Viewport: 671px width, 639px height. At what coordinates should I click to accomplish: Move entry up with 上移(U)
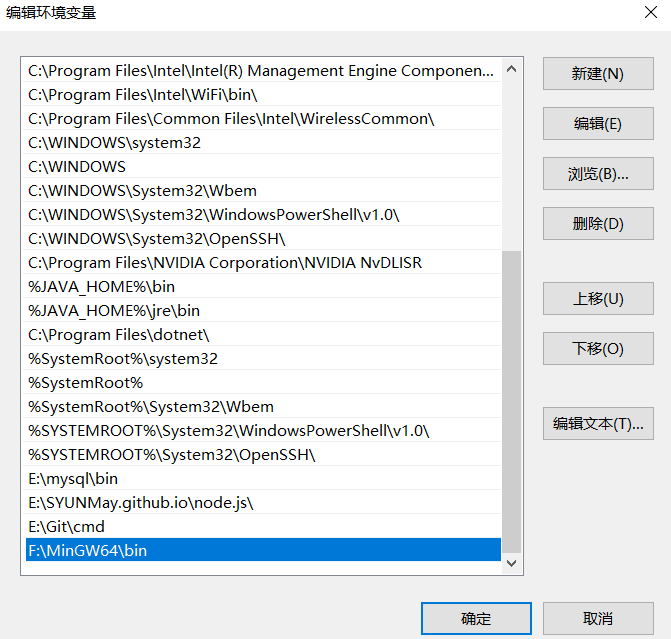(x=598, y=299)
